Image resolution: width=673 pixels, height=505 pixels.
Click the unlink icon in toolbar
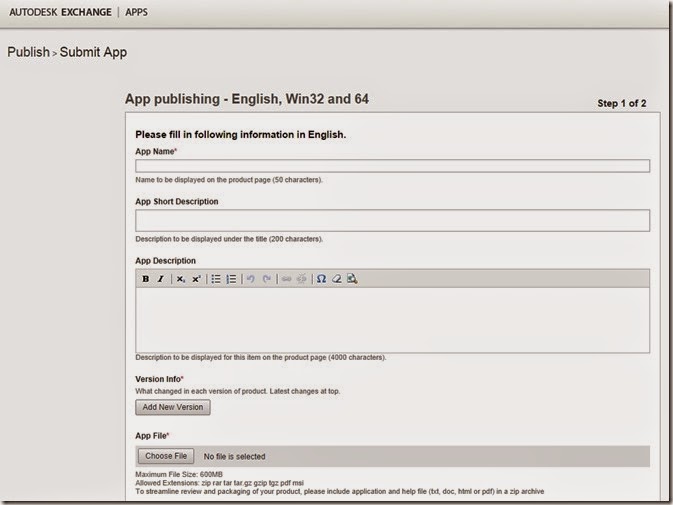tap(301, 279)
